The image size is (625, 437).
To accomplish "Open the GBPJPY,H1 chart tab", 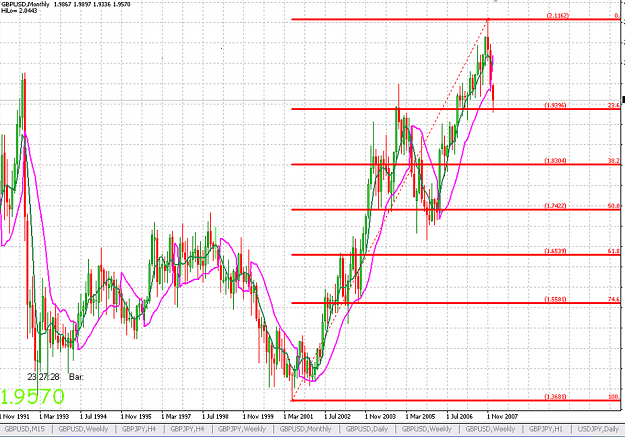I will pyautogui.click(x=545, y=429).
